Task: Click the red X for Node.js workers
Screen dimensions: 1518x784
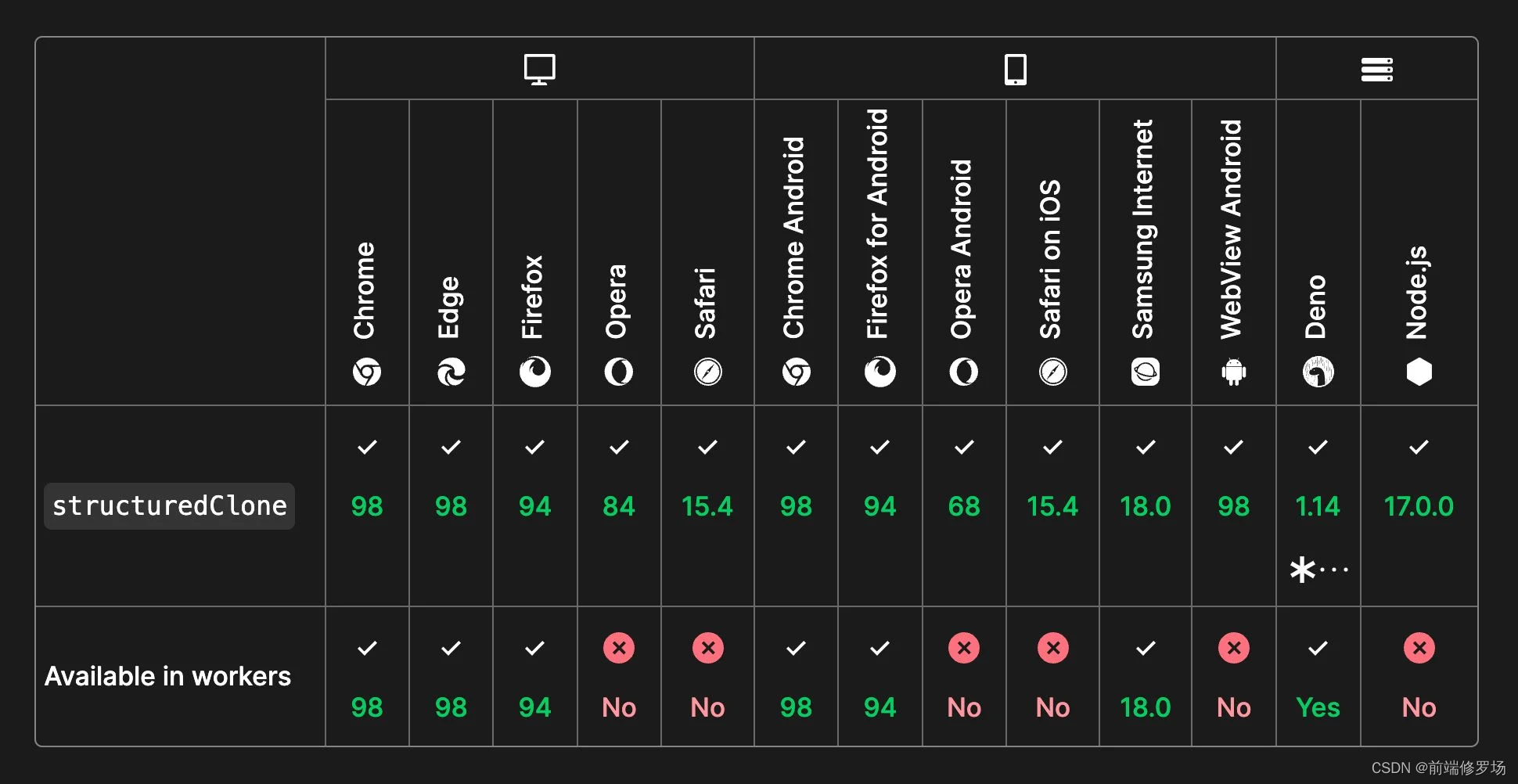Action: pyautogui.click(x=1419, y=648)
